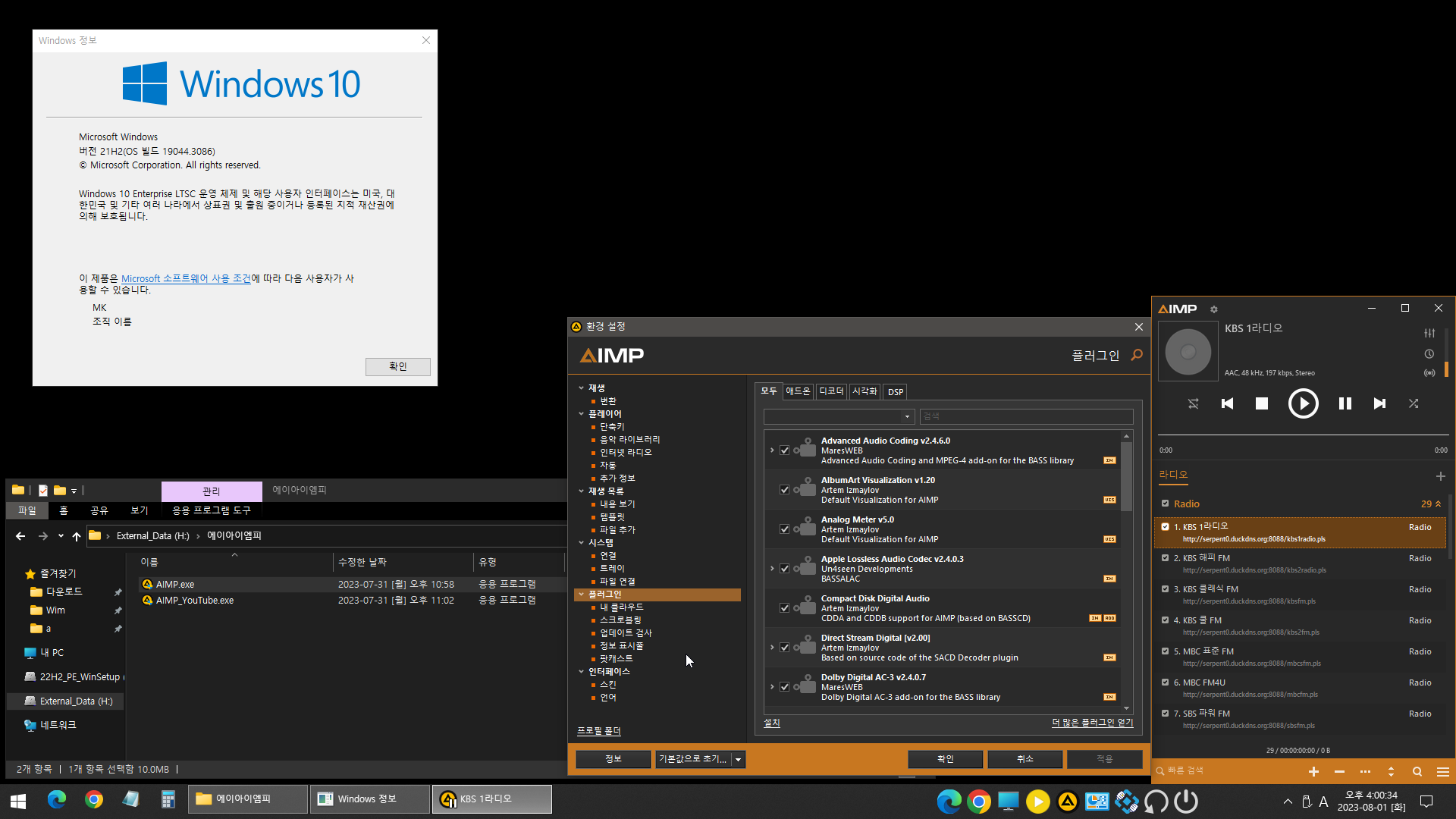1456x819 pixels.
Task: Click the search magnifier in AIMP settings header
Action: tap(1137, 355)
